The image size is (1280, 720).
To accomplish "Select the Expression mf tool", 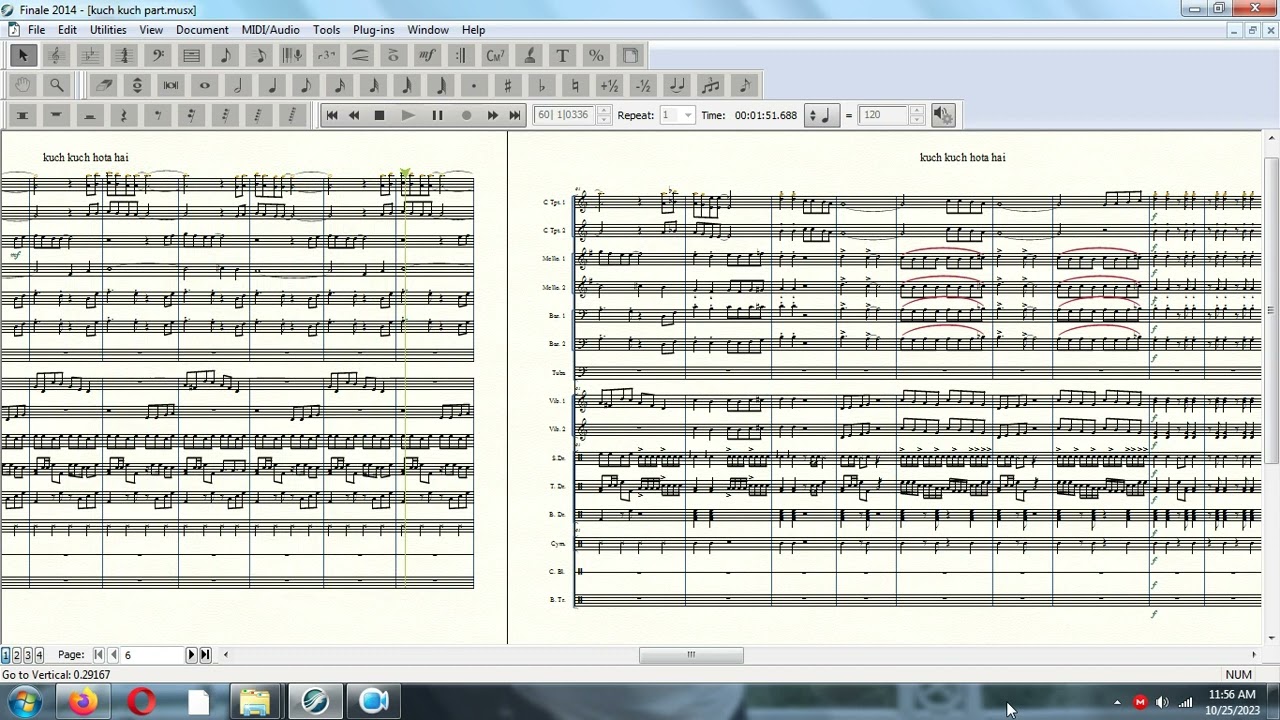I will [x=428, y=56].
